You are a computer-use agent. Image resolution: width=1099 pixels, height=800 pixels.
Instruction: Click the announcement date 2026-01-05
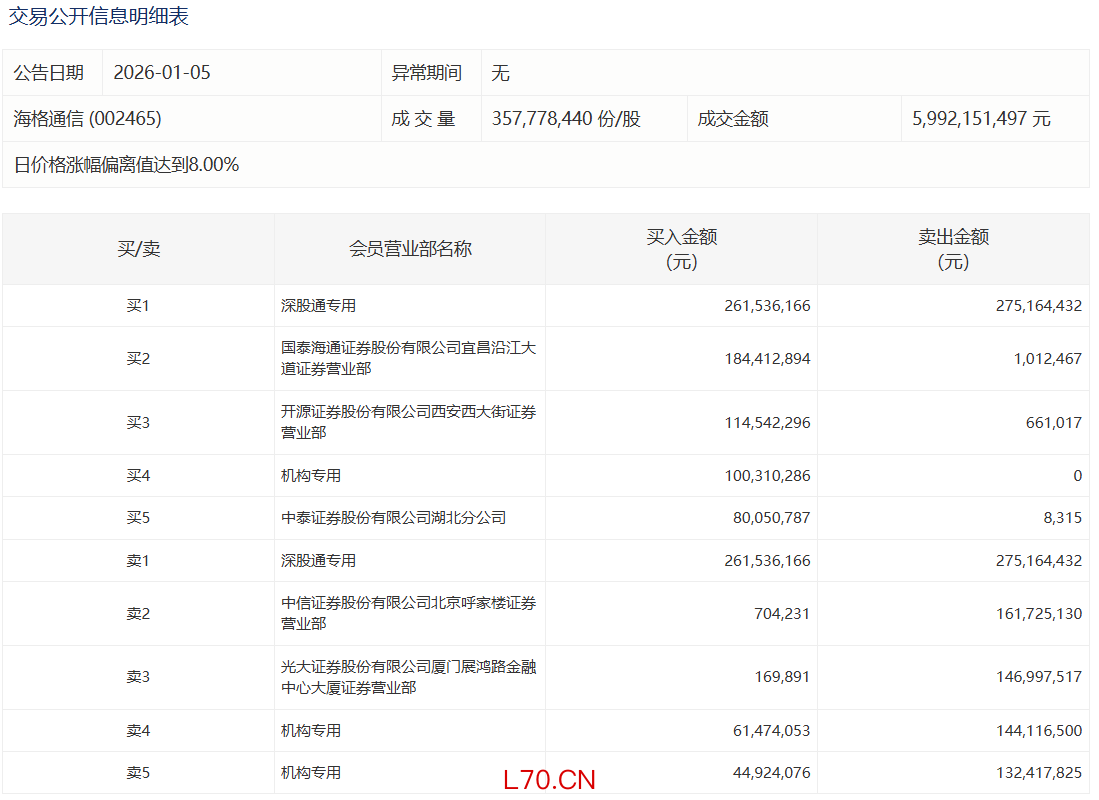click(162, 73)
